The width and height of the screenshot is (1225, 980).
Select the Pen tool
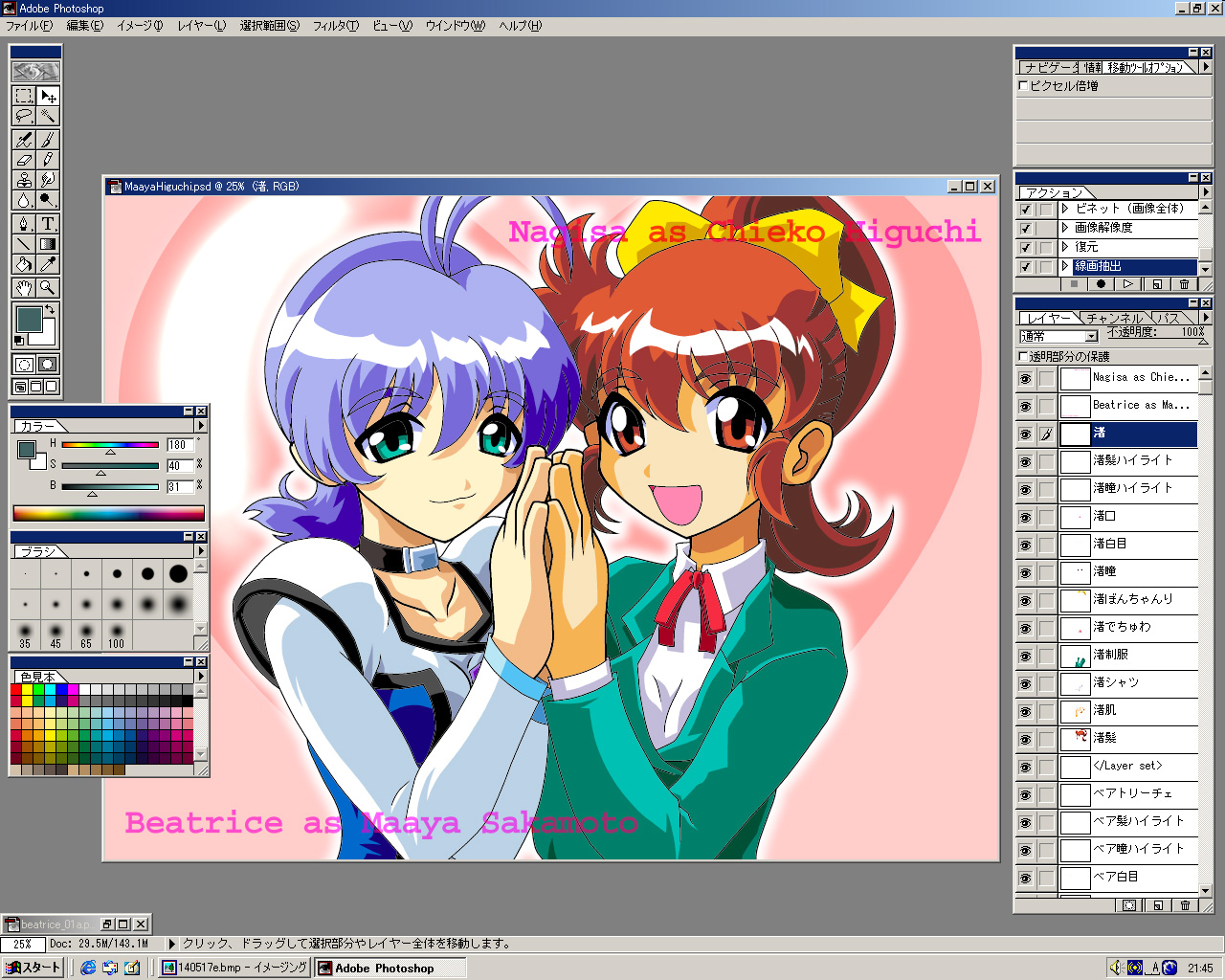coord(24,224)
